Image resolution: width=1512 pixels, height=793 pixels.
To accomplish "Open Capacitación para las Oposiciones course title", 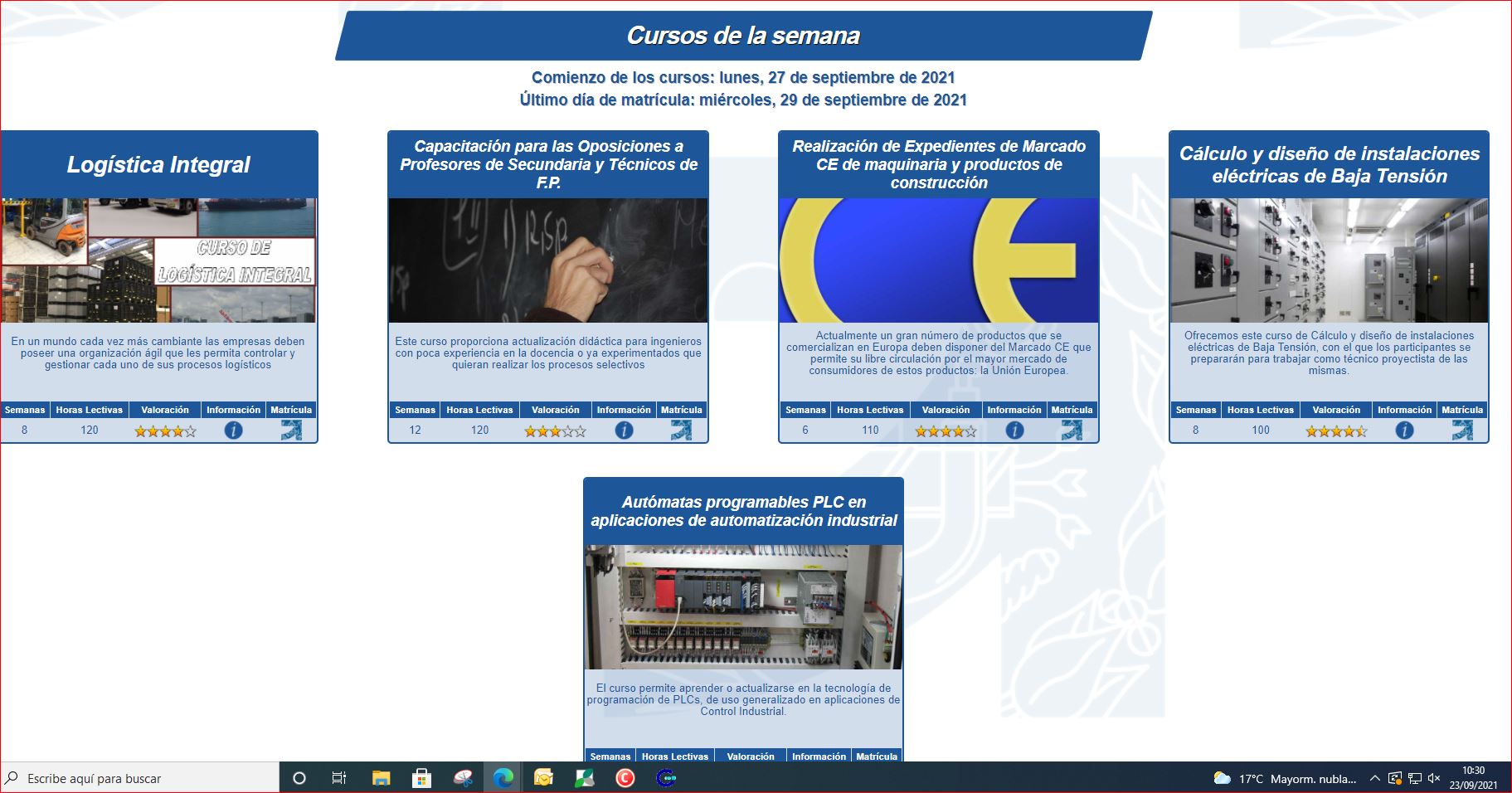I will coord(548,164).
